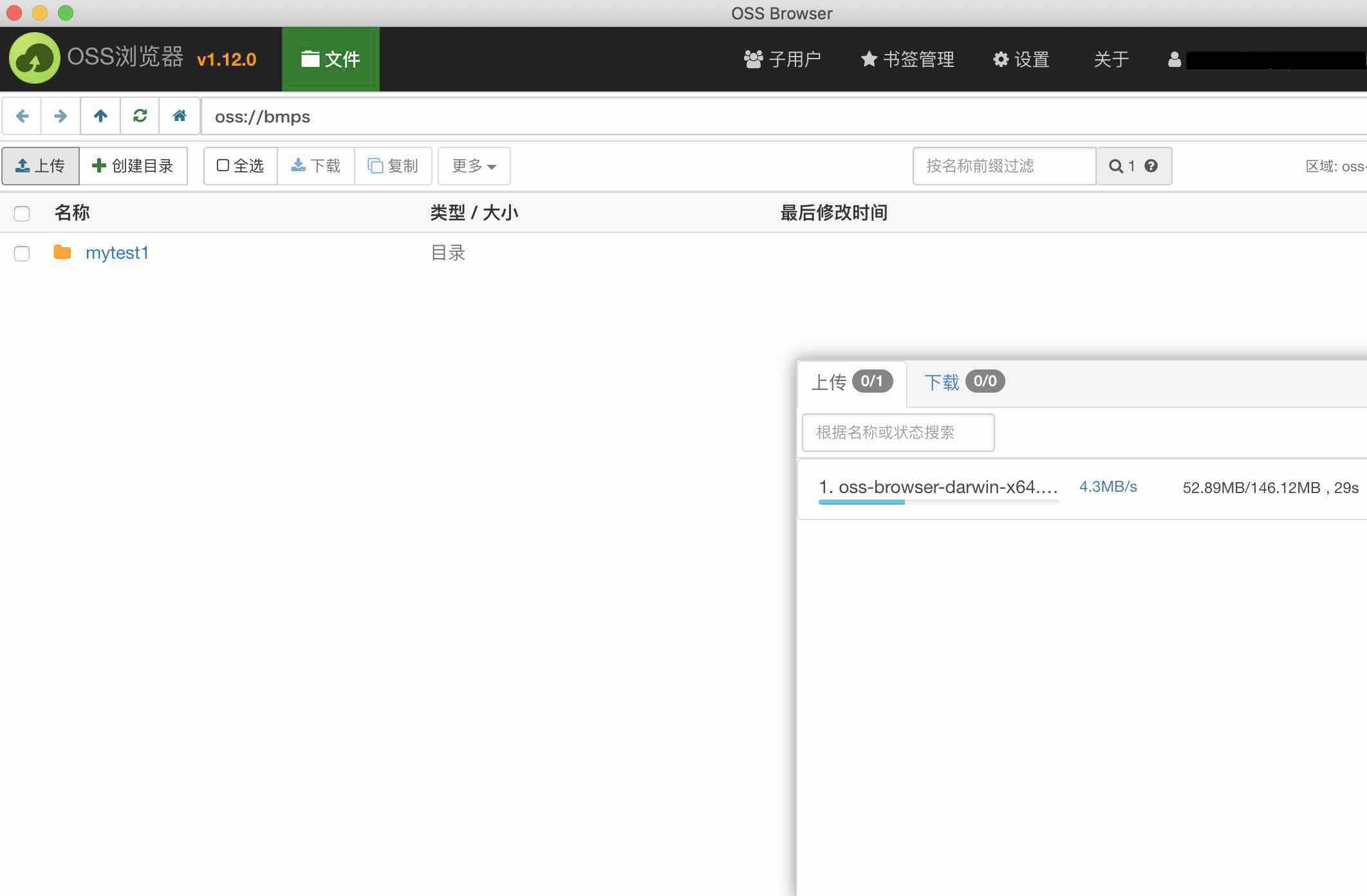Click the 目录 type cell
Viewport: 1367px width, 896px height.
tap(448, 253)
